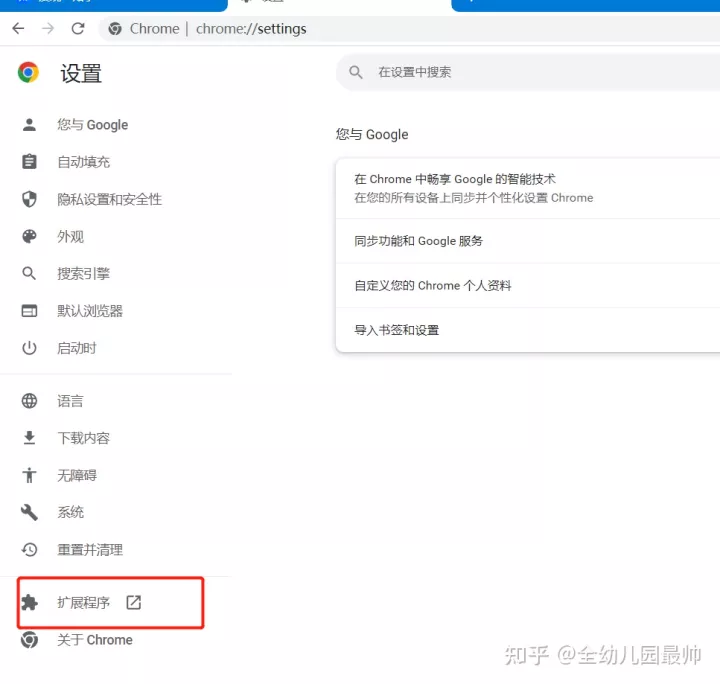The image size is (720, 684).
Task: Click the address bar showing chrome://settings
Action: pos(410,29)
